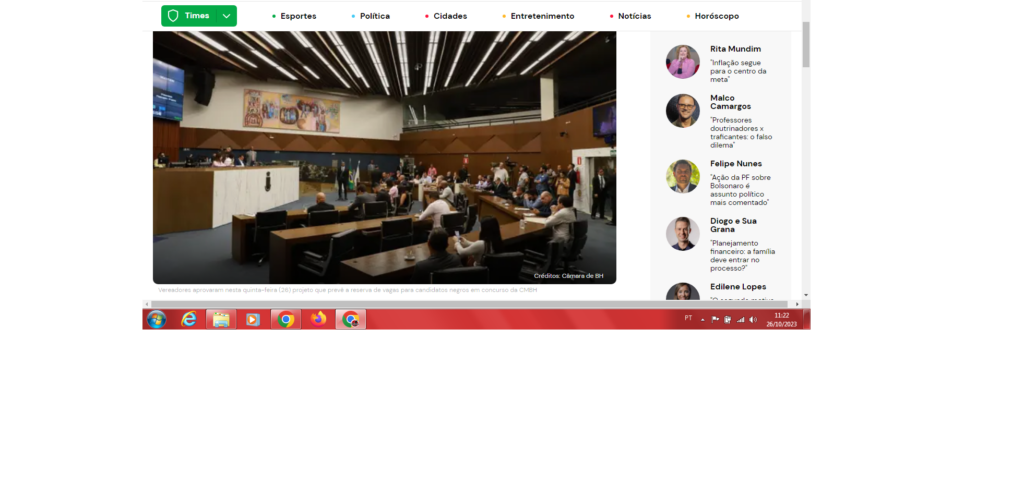
Task: Open the Felipe Nunes columnist link
Action: pyautogui.click(x=736, y=164)
